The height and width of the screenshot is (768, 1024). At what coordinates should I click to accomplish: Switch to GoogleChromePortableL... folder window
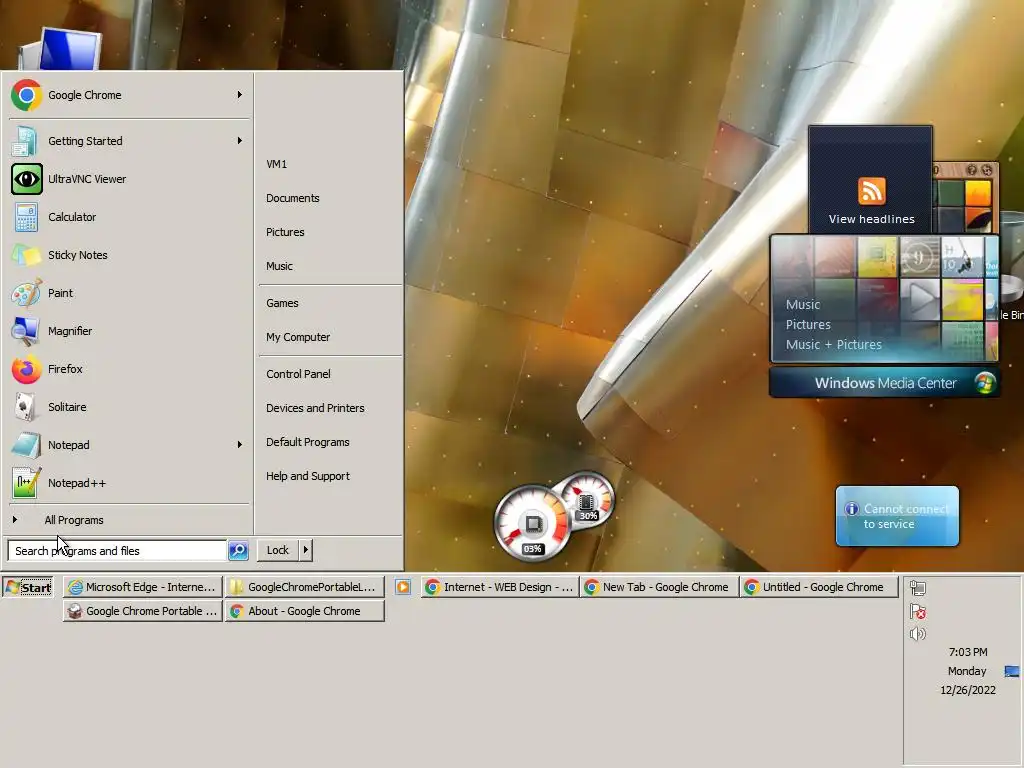(x=304, y=587)
